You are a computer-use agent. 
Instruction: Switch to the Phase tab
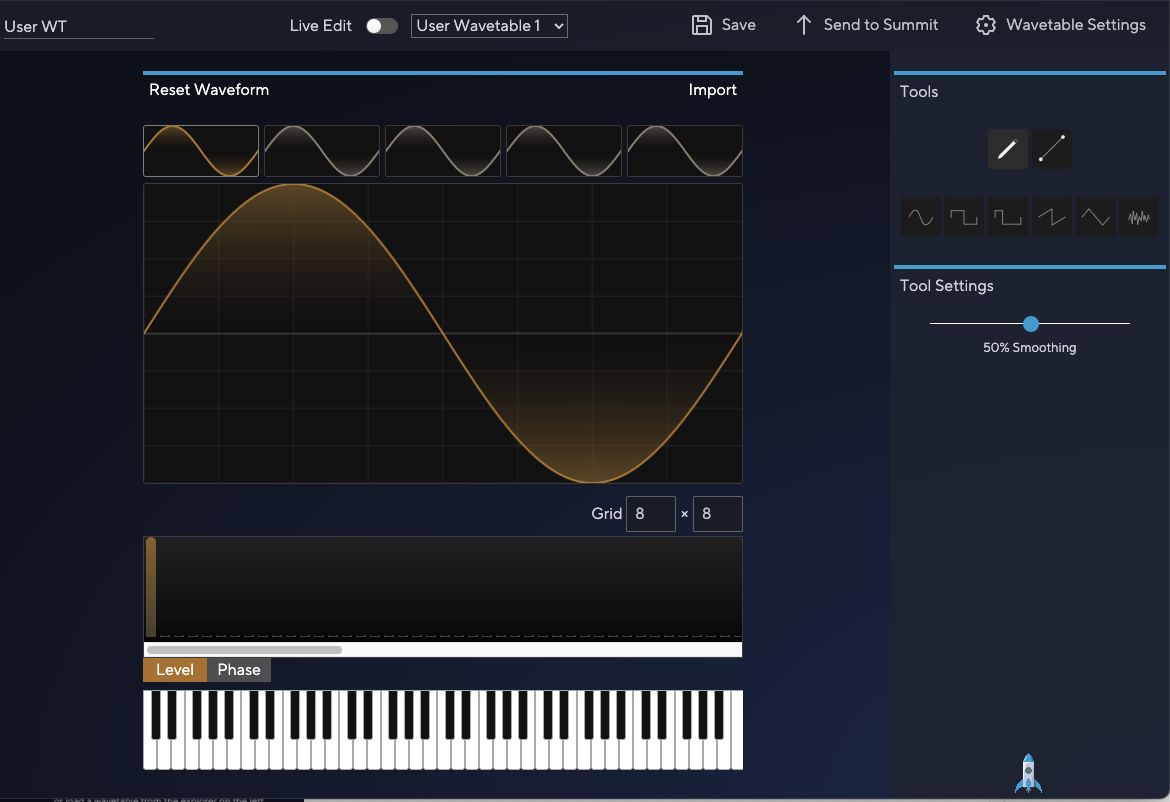tap(239, 670)
